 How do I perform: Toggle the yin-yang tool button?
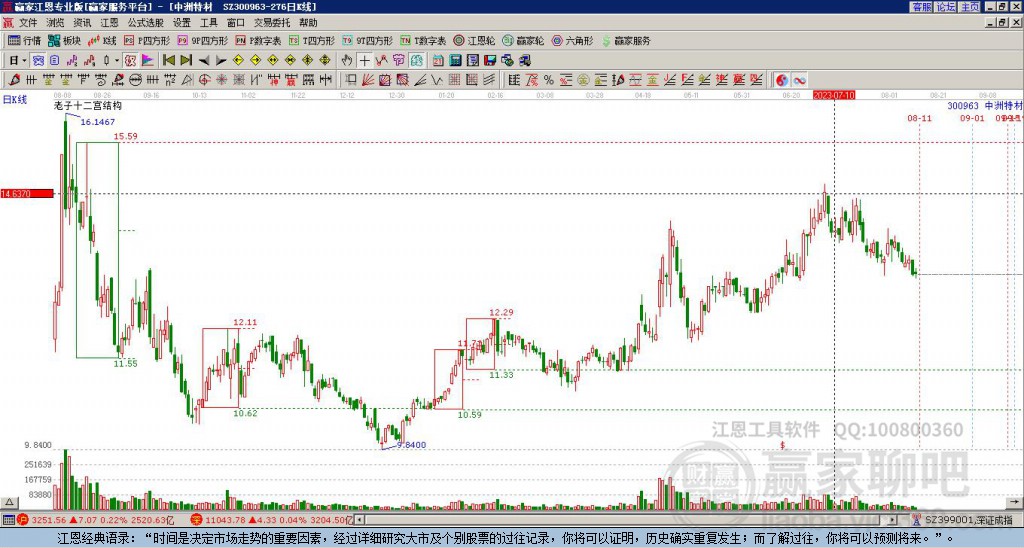[782, 80]
